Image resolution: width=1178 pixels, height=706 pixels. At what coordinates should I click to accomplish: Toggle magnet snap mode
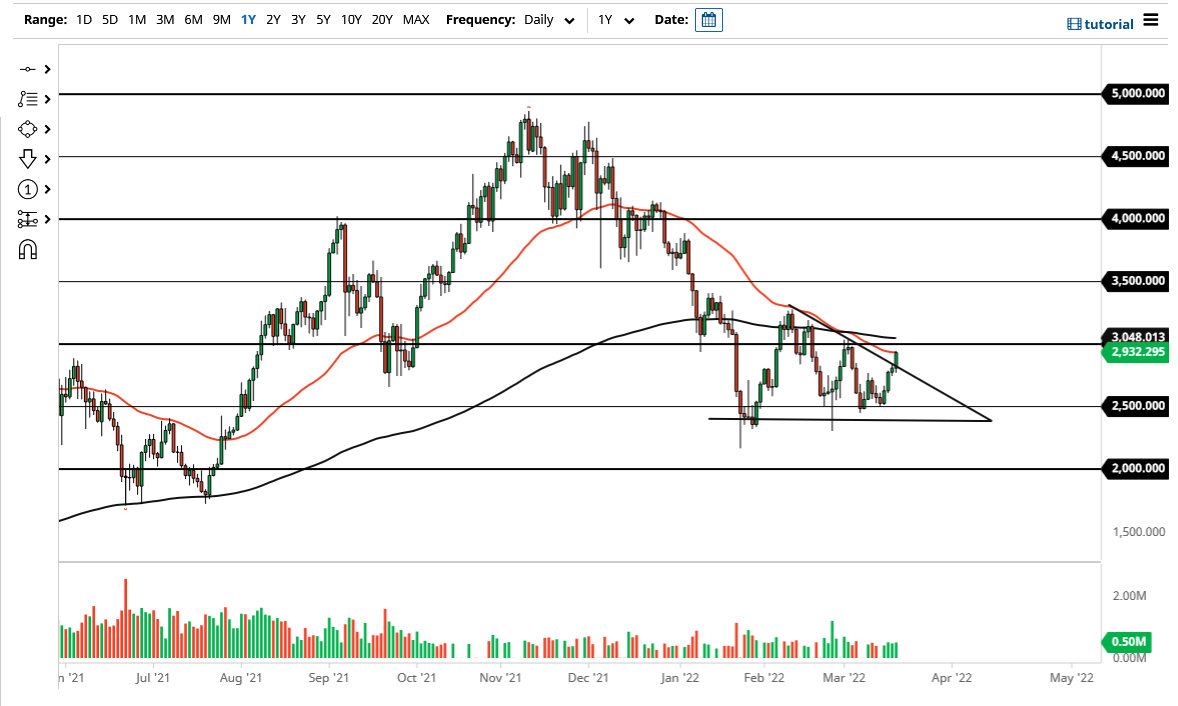(28, 249)
